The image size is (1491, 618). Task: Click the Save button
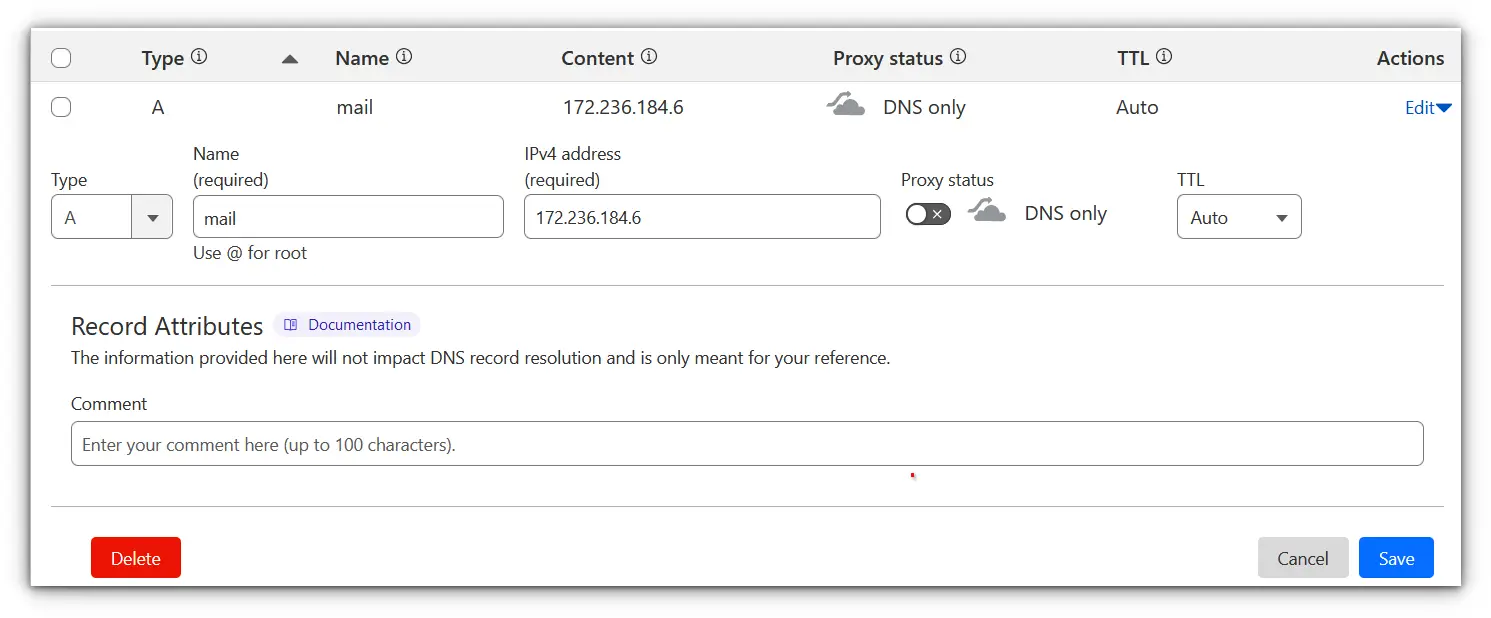pyautogui.click(x=1396, y=557)
